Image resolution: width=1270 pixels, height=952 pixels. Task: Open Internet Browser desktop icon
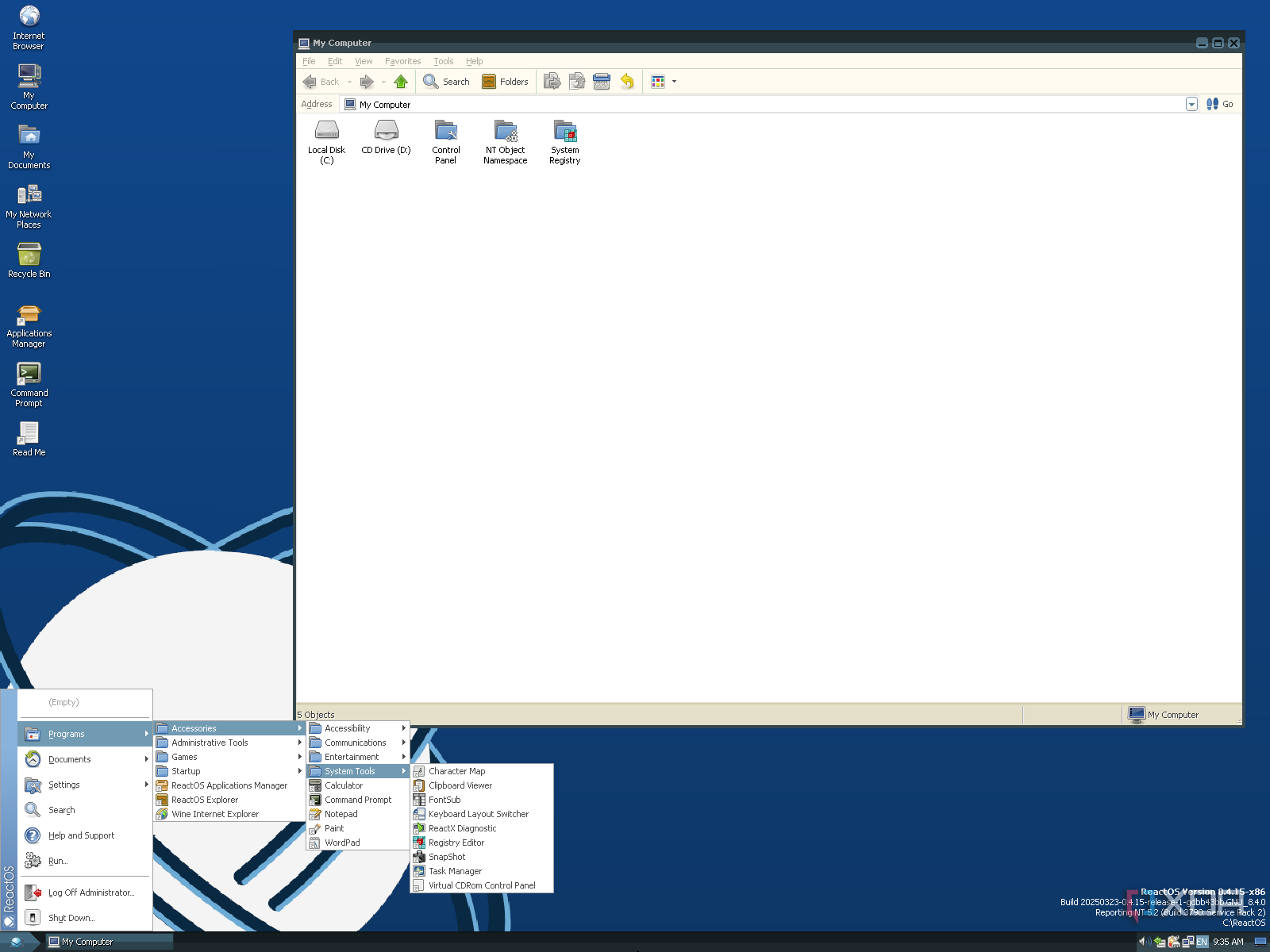pyautogui.click(x=29, y=28)
